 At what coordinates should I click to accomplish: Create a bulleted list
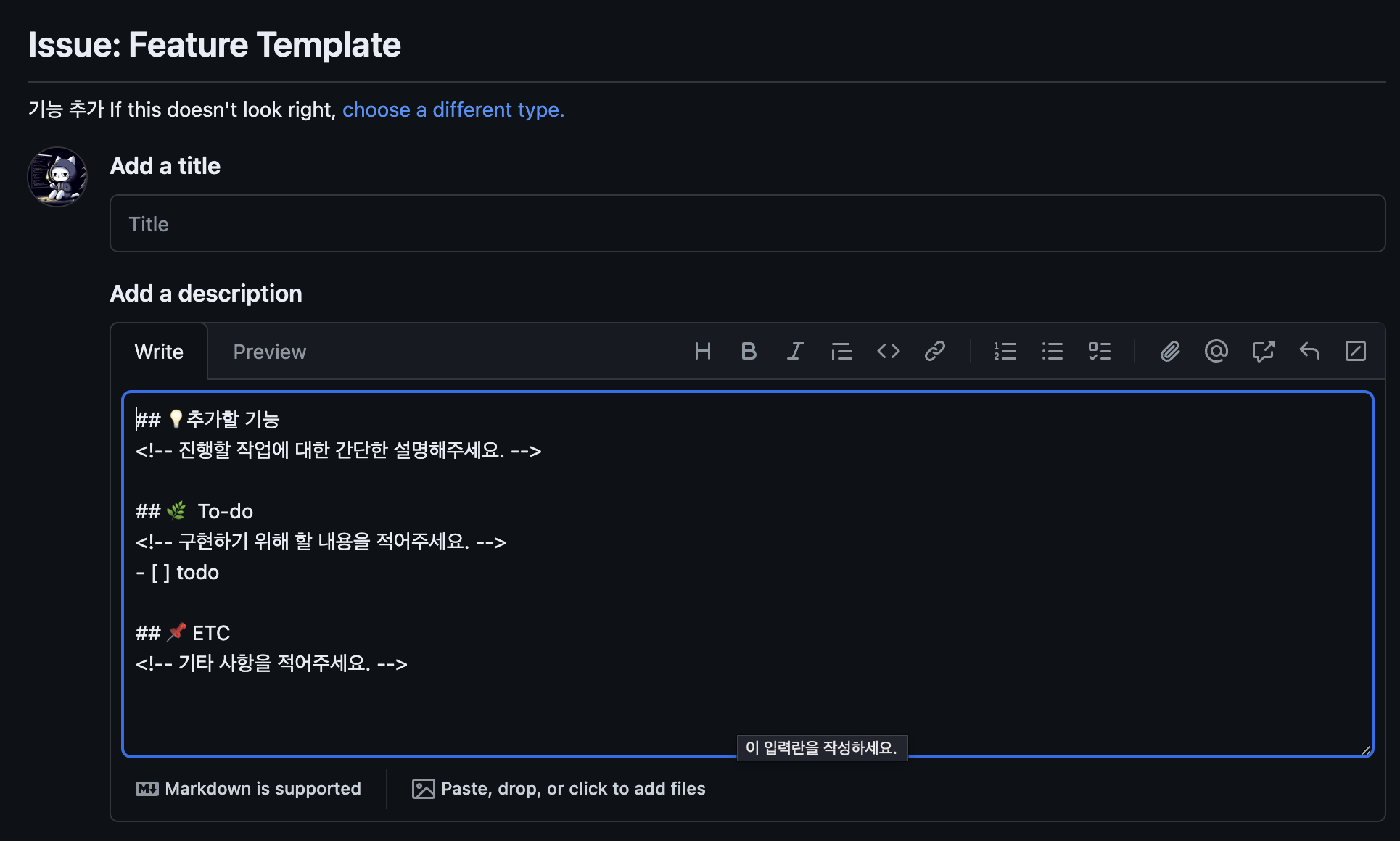coord(1052,351)
